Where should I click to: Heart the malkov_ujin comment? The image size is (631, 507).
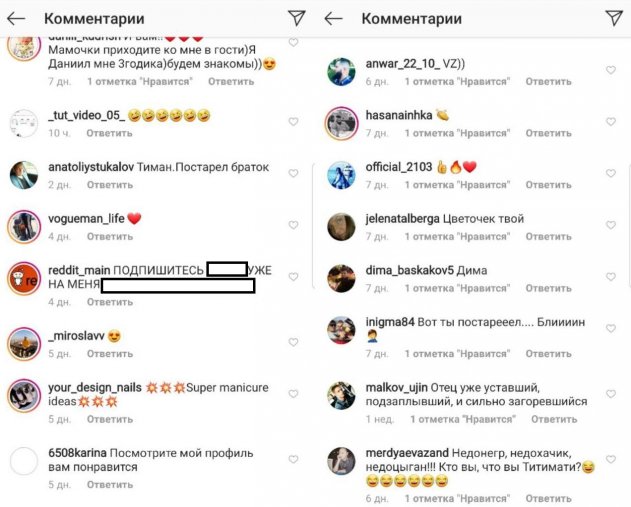611,394
